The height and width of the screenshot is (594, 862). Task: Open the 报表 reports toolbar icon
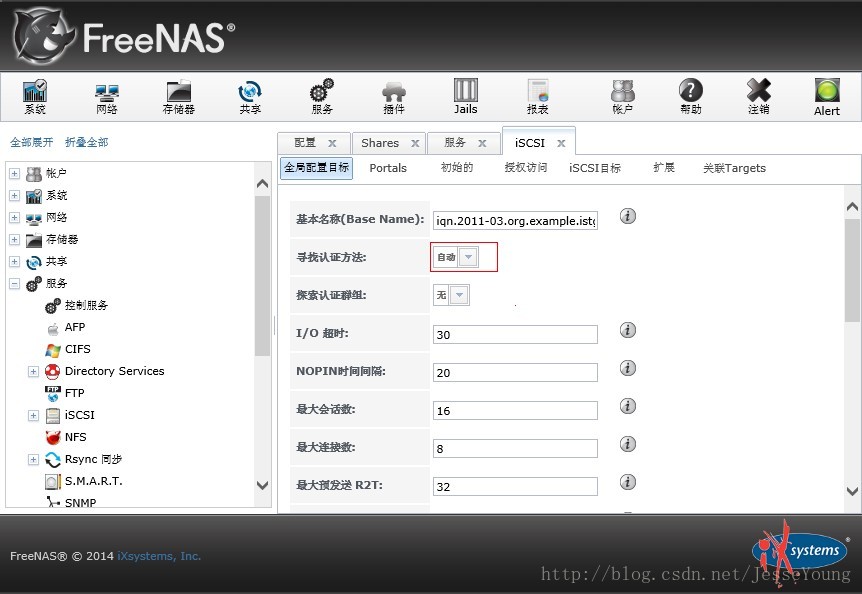[538, 97]
